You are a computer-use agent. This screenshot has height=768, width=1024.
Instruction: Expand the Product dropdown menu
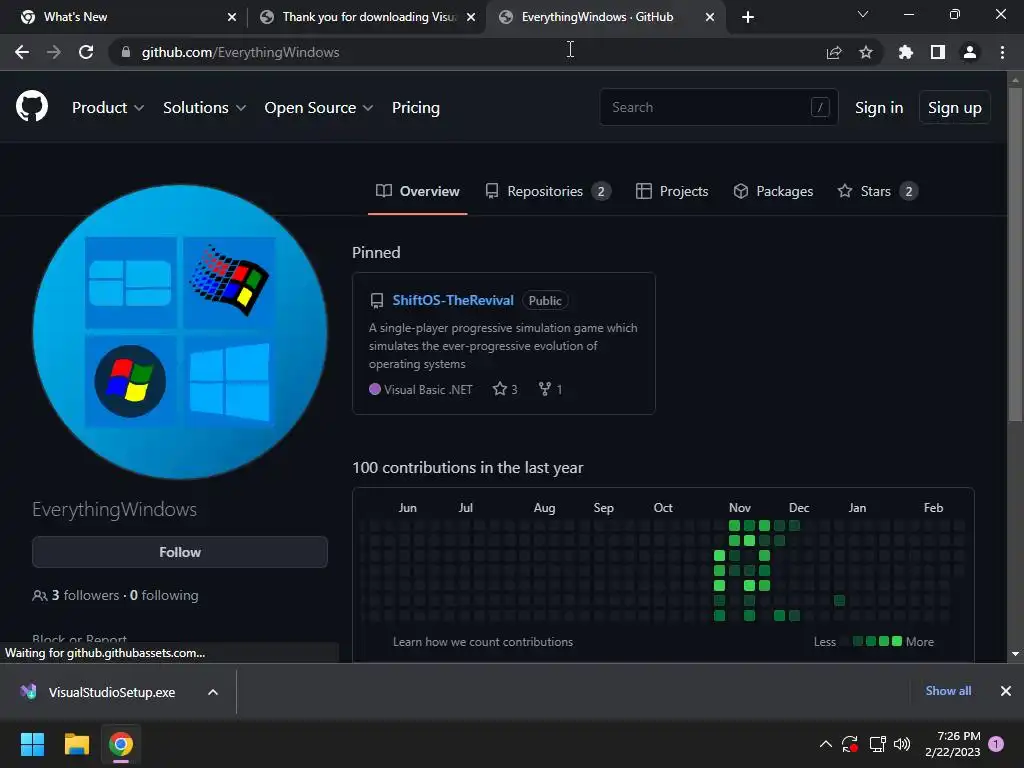[108, 107]
